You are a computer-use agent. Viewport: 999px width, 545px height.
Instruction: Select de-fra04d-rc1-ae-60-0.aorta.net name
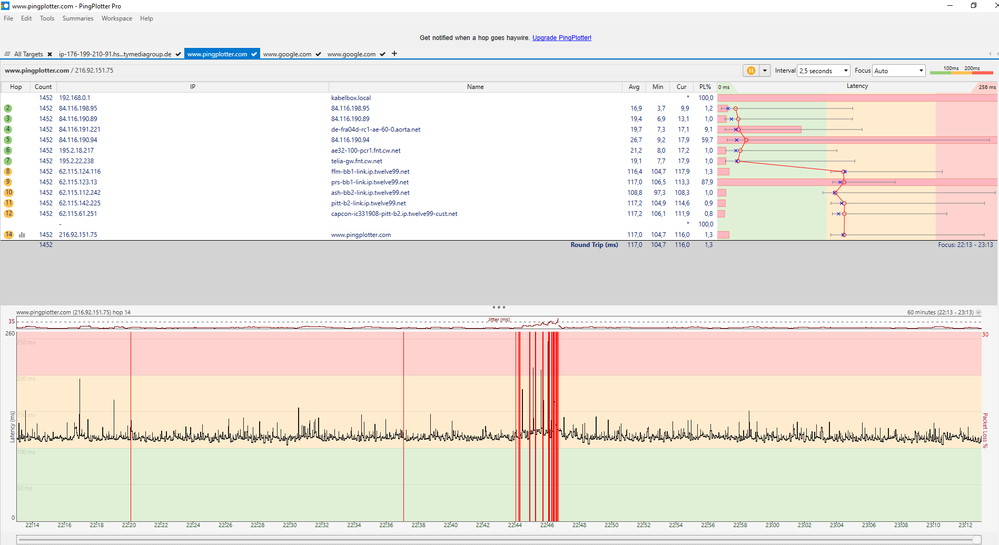click(375, 129)
